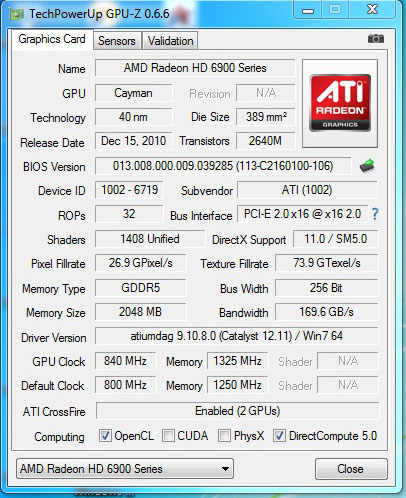This screenshot has height=498, width=406.
Task: Open the AMD Radeon HD 6900 Series dropdown
Action: tap(125, 469)
